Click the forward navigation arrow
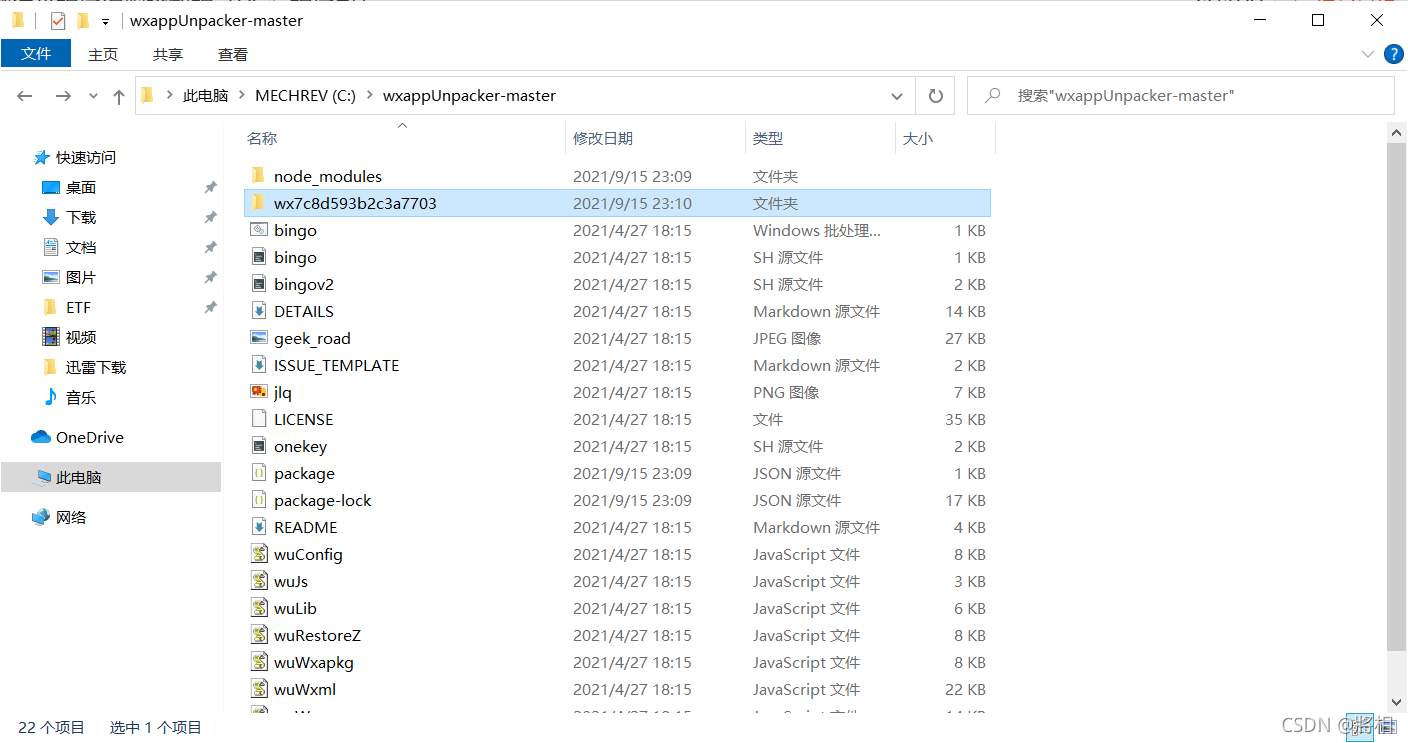Viewport: 1408px width, 743px height. click(x=62, y=95)
